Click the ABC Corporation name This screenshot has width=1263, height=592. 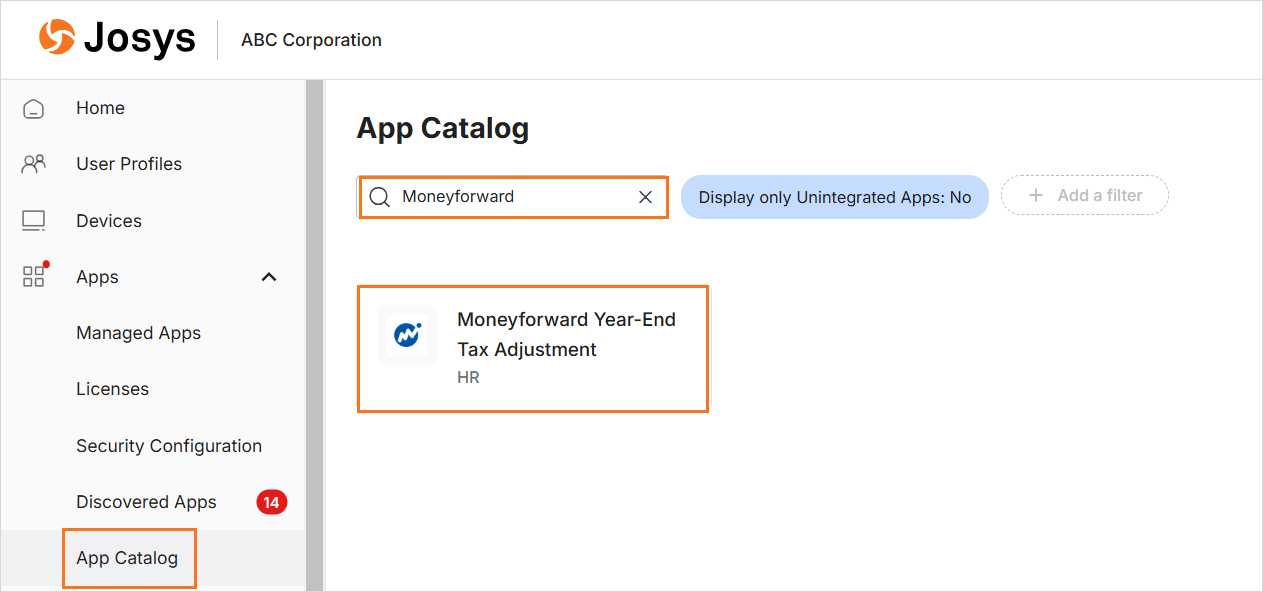(x=311, y=40)
